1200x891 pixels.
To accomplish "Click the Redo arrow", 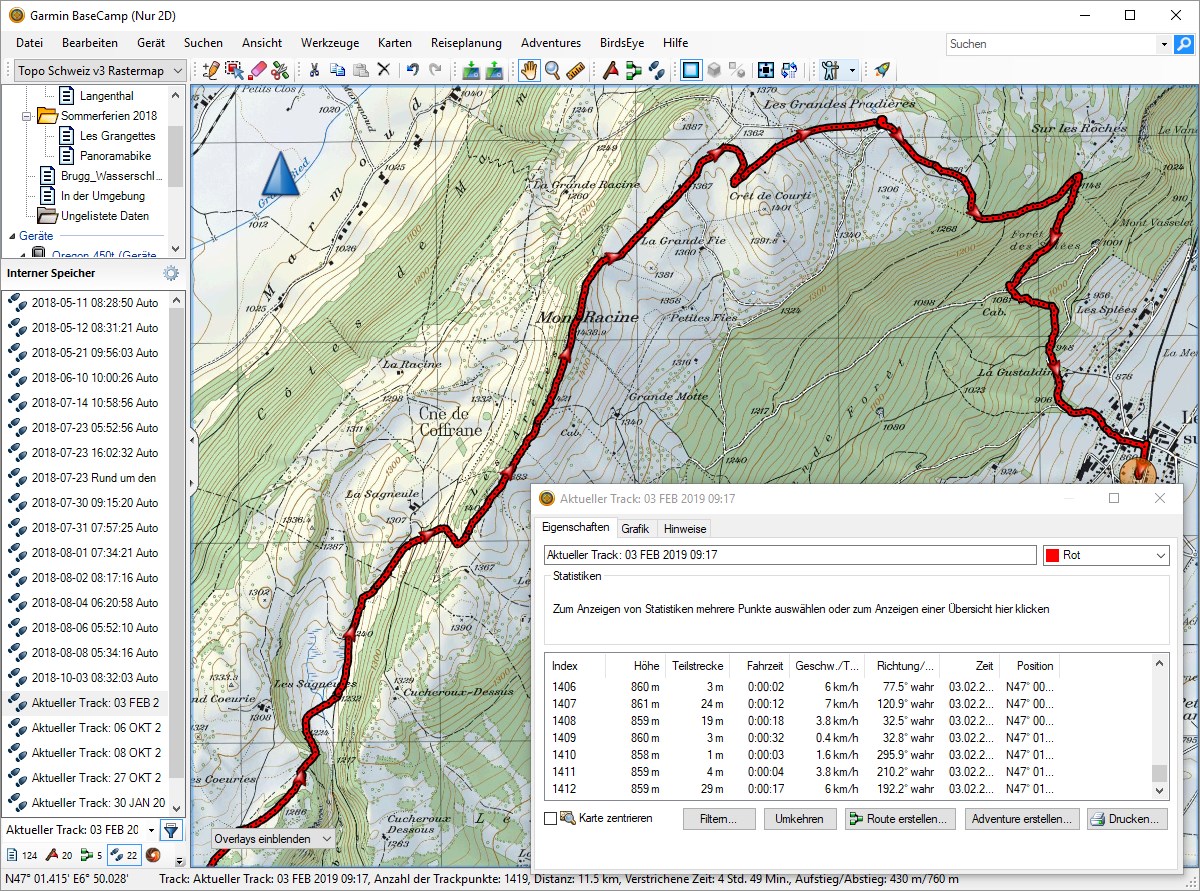I will [x=435, y=70].
